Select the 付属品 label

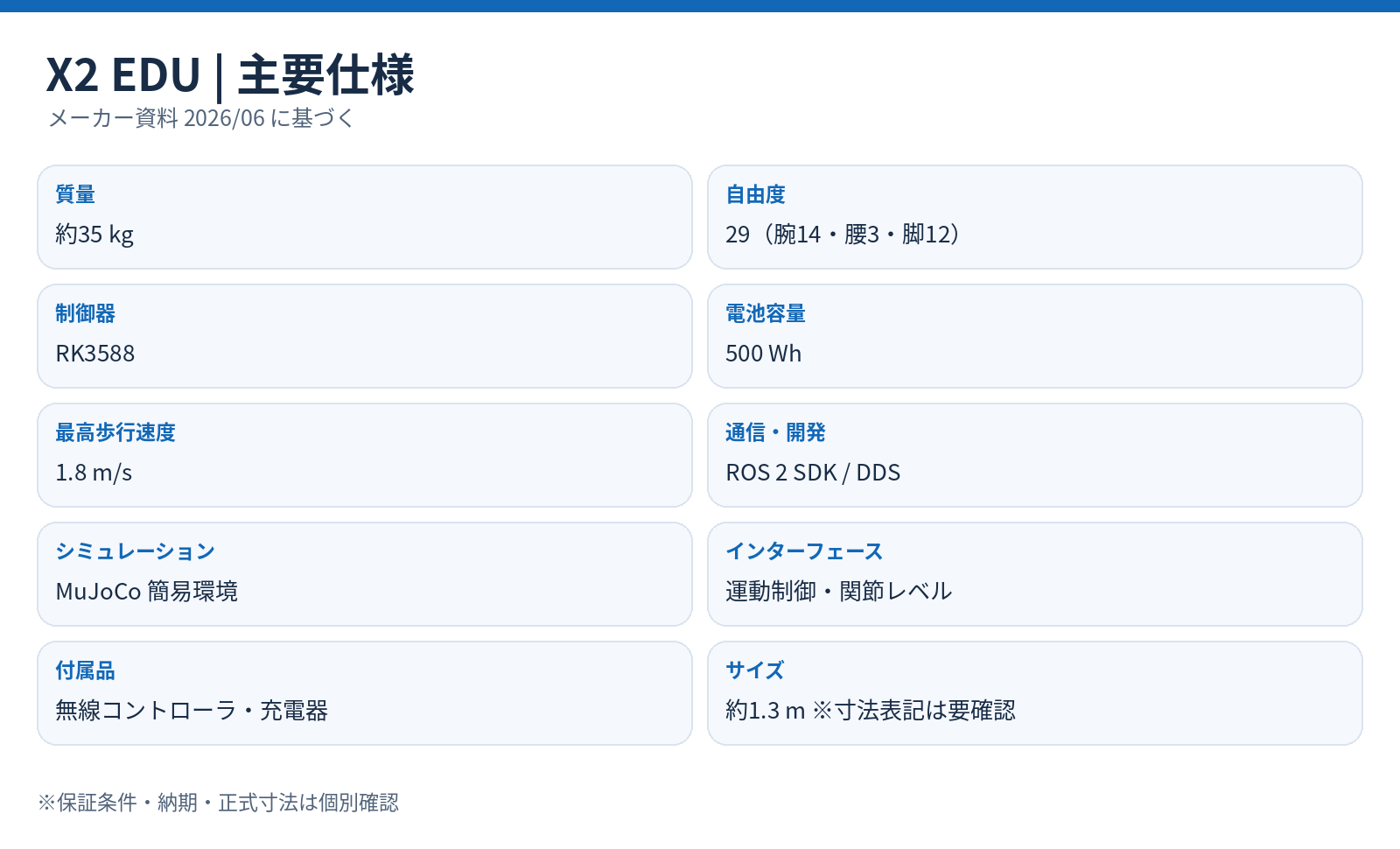(85, 670)
